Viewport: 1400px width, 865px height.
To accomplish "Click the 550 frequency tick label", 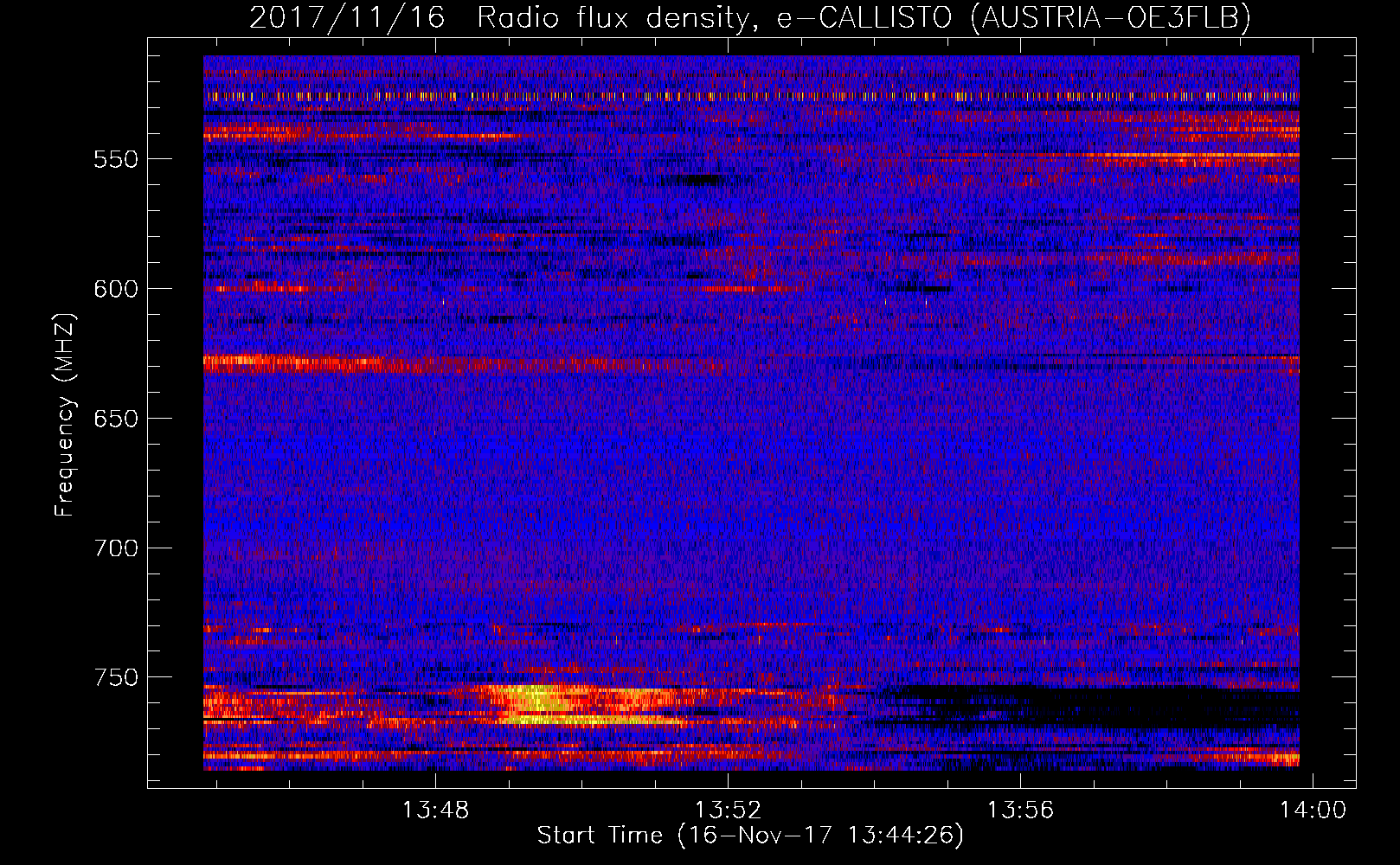I will 116,159.
